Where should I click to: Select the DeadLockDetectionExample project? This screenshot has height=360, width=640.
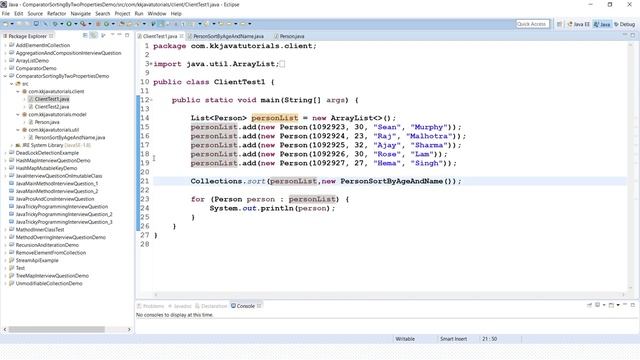point(47,153)
